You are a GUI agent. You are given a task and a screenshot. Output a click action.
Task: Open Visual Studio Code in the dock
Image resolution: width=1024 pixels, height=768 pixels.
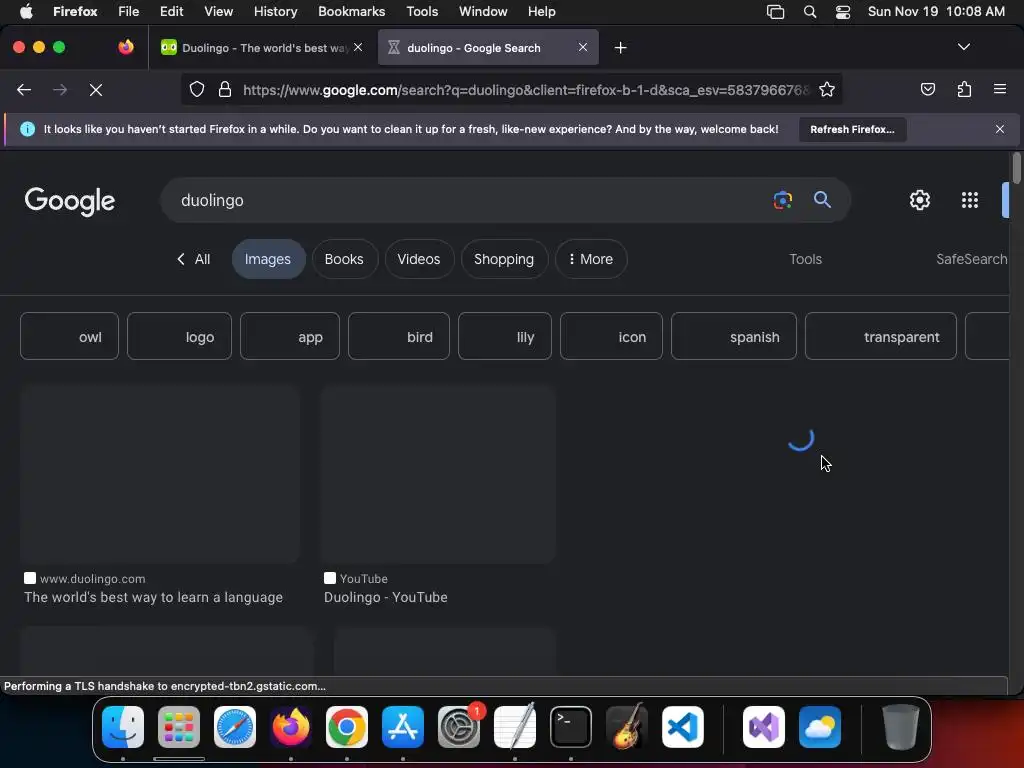click(683, 727)
